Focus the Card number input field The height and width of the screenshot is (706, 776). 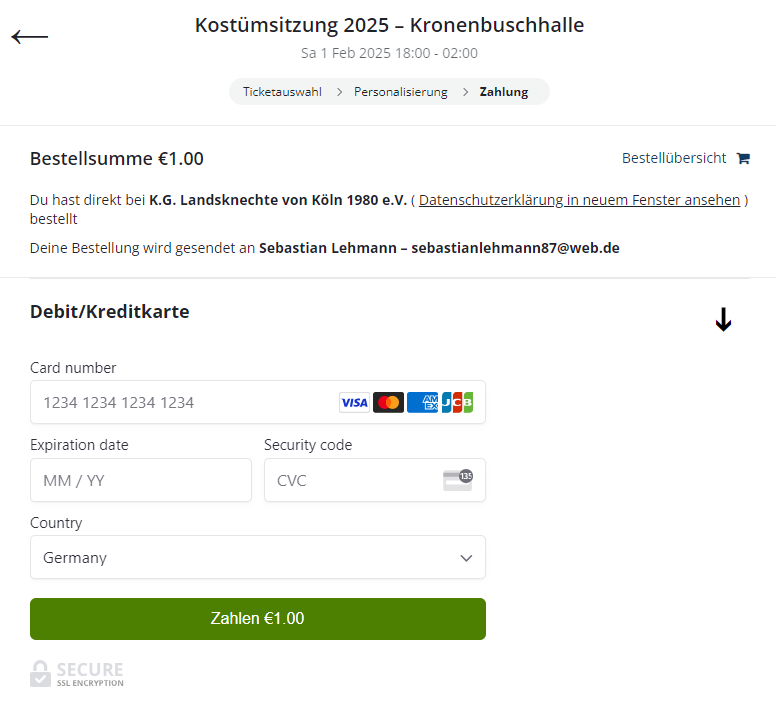click(185, 402)
